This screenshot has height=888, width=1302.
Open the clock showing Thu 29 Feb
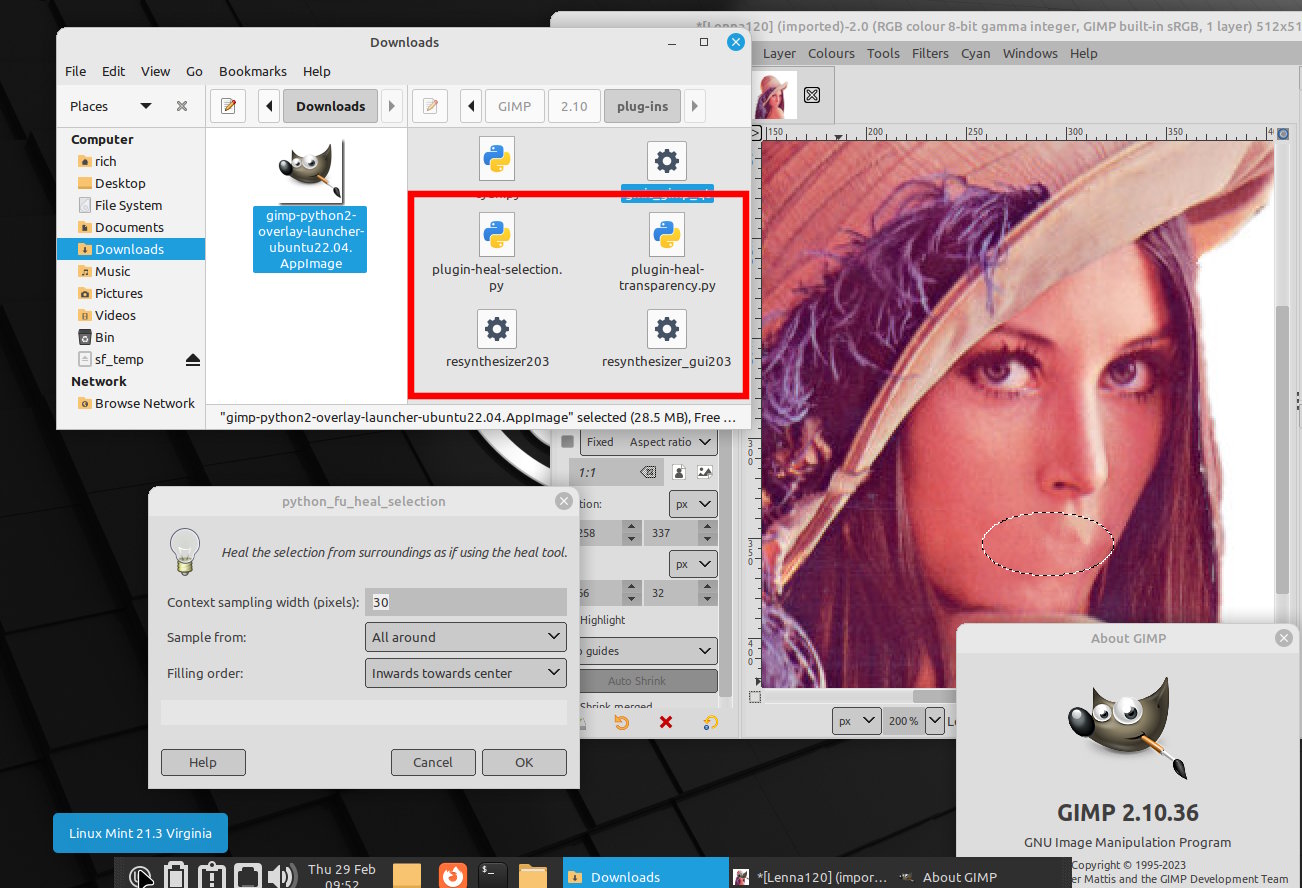(342, 876)
